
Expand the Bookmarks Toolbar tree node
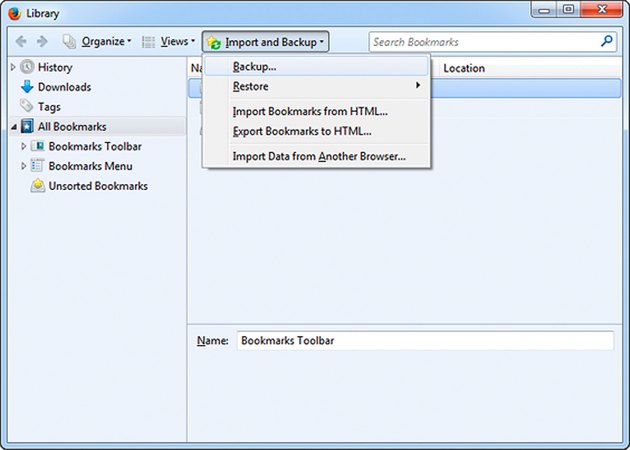pos(23,146)
